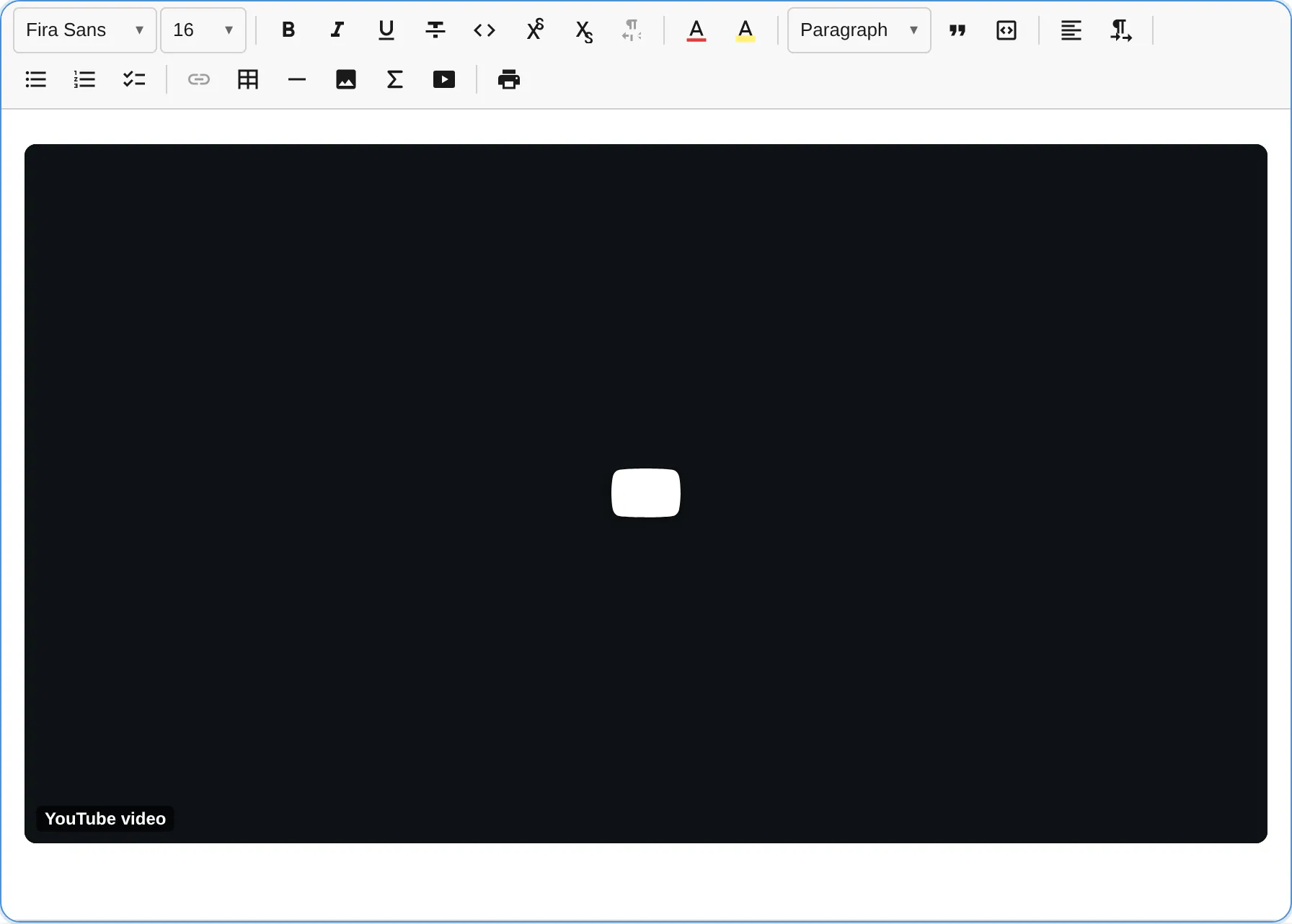Insert a horizontal rule

coord(297,79)
